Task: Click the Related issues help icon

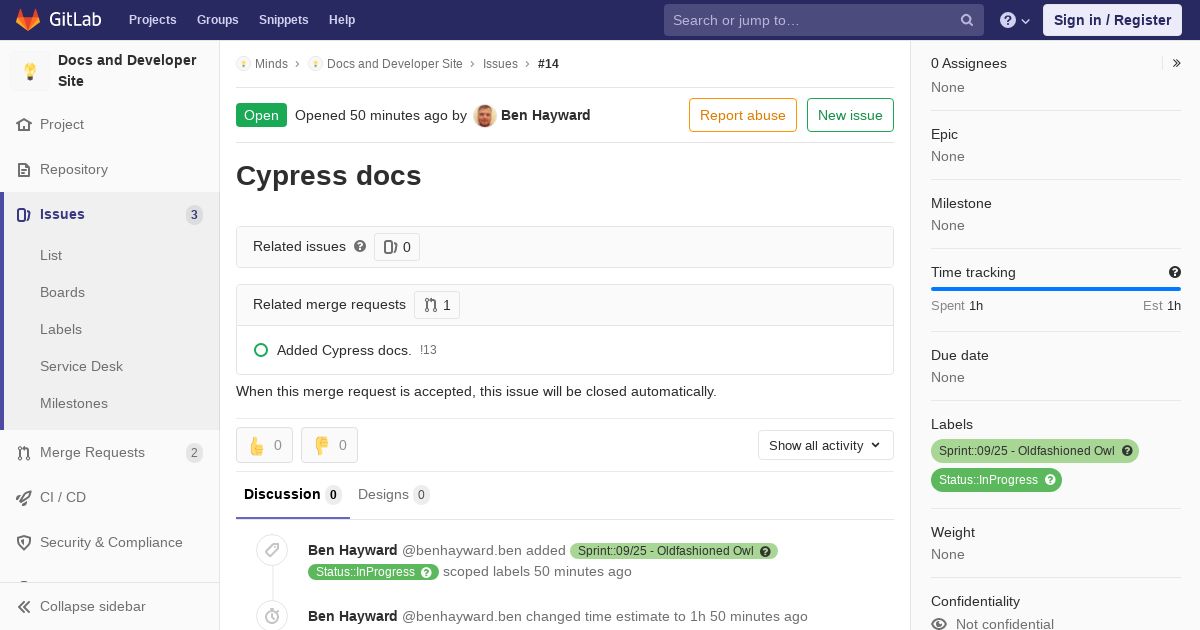Action: coord(360,246)
